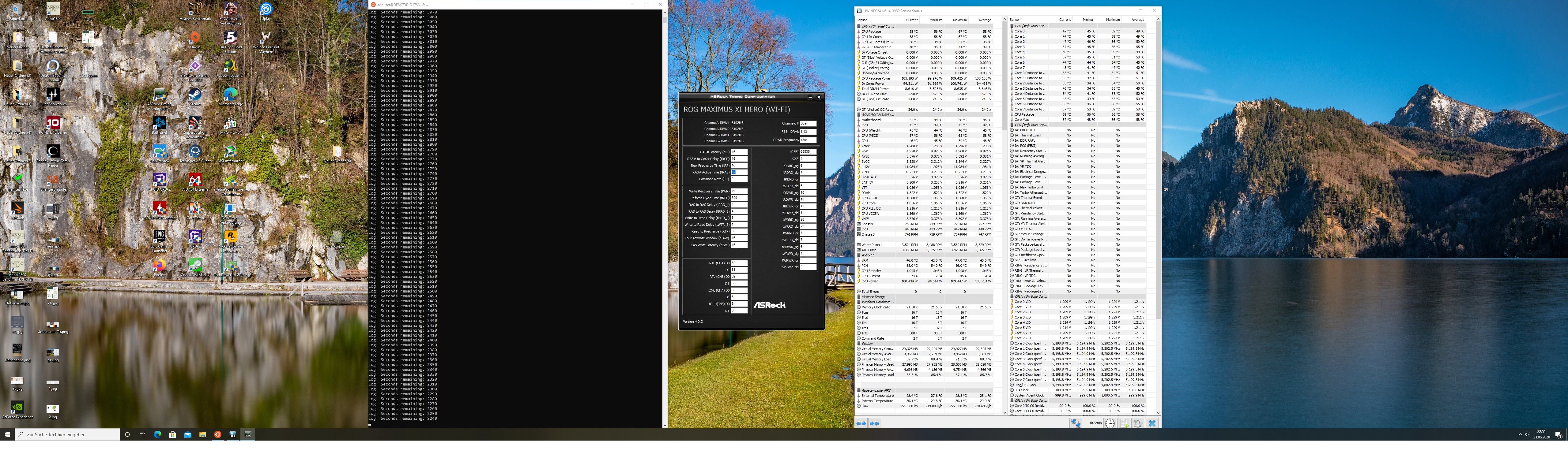The image size is (1568, 473).
Task: Open the Battle.net desktop shortcut
Action: (x=160, y=126)
